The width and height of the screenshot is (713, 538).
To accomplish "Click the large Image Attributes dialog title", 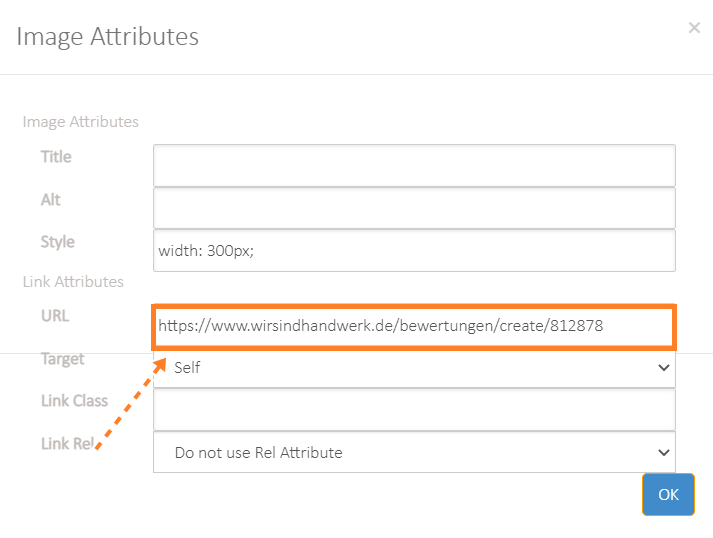I will (x=107, y=36).
